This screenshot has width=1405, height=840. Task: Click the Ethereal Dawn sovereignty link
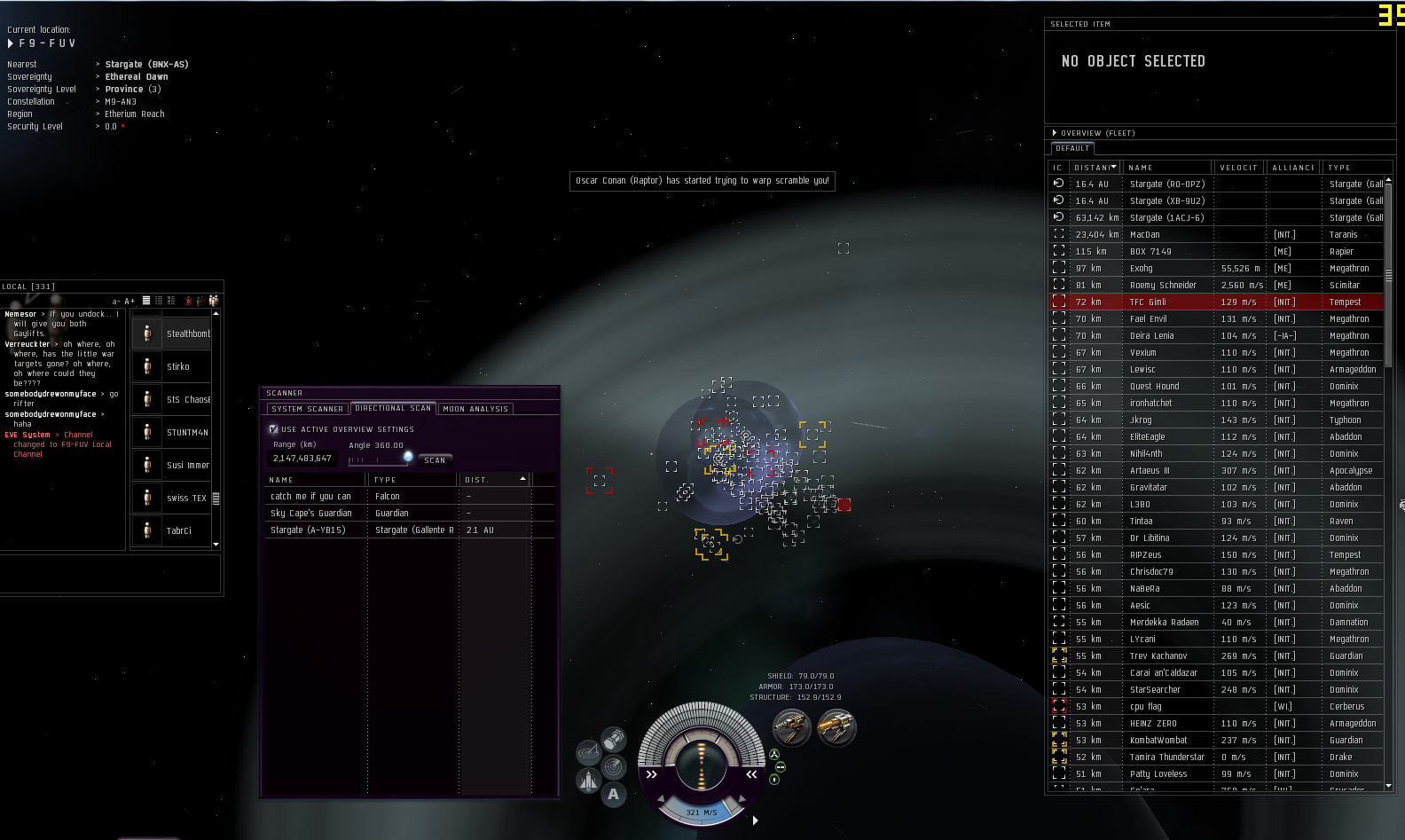pyautogui.click(x=137, y=77)
